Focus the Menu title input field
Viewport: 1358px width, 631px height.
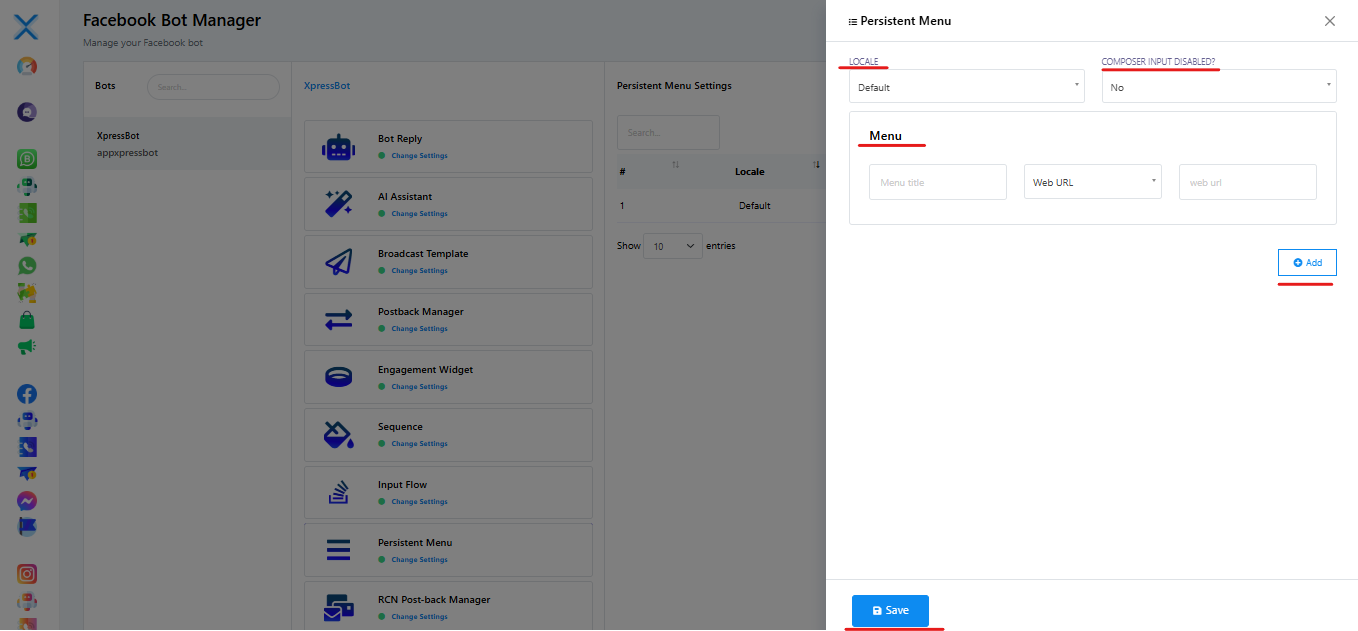(x=937, y=183)
